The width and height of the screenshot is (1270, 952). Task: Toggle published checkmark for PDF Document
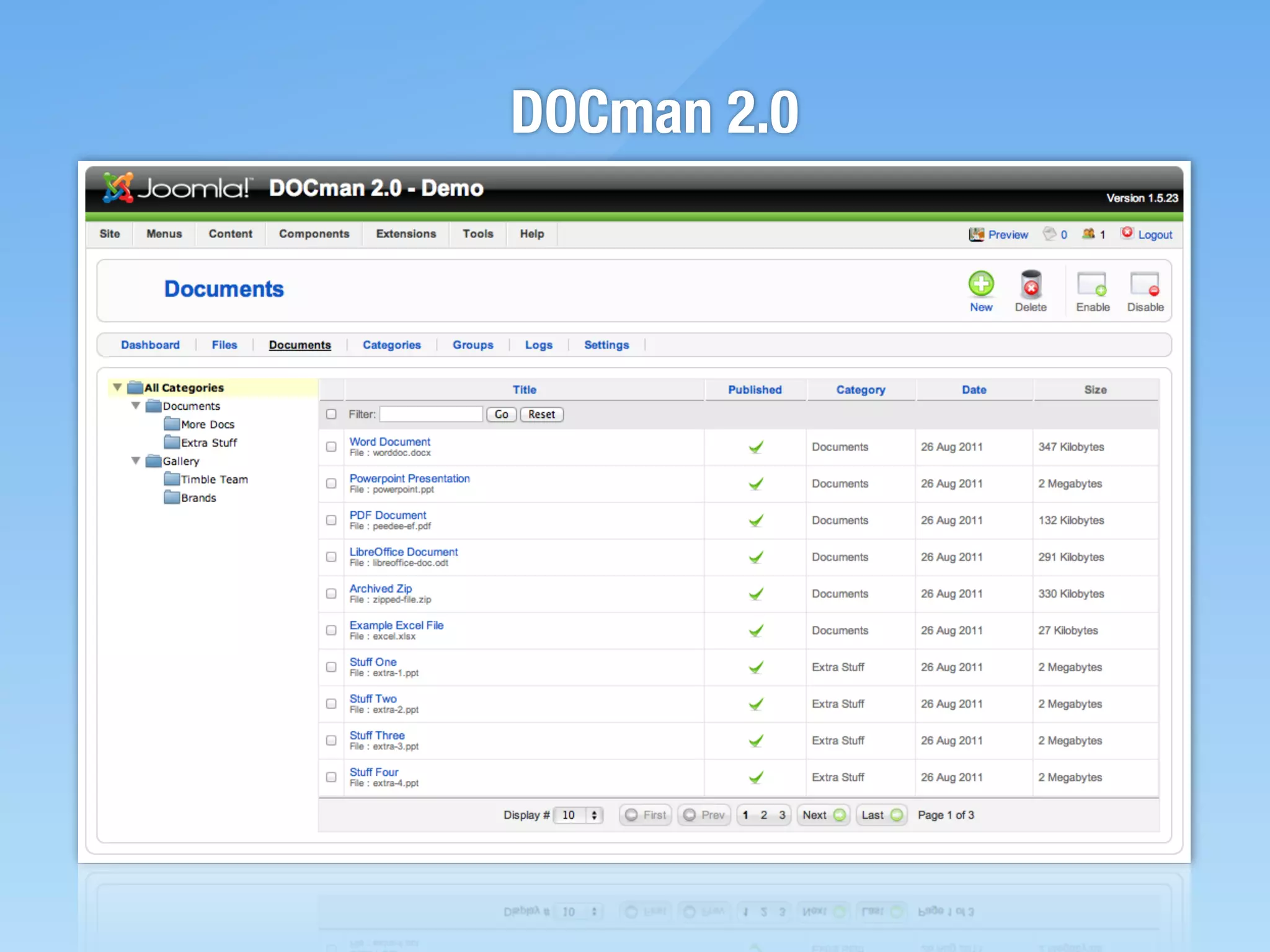tap(755, 520)
